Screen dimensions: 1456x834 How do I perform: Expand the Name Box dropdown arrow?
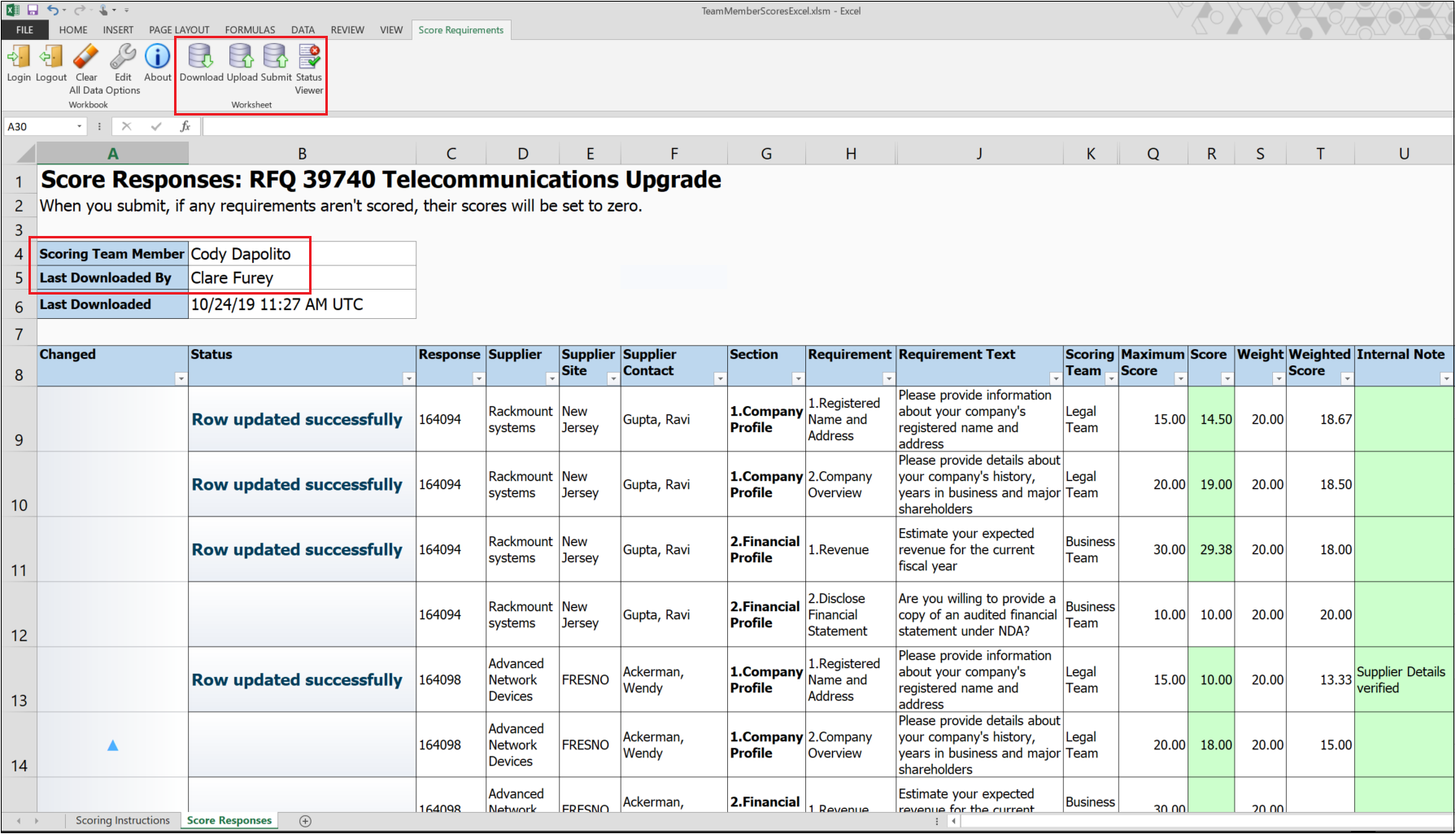click(x=79, y=126)
